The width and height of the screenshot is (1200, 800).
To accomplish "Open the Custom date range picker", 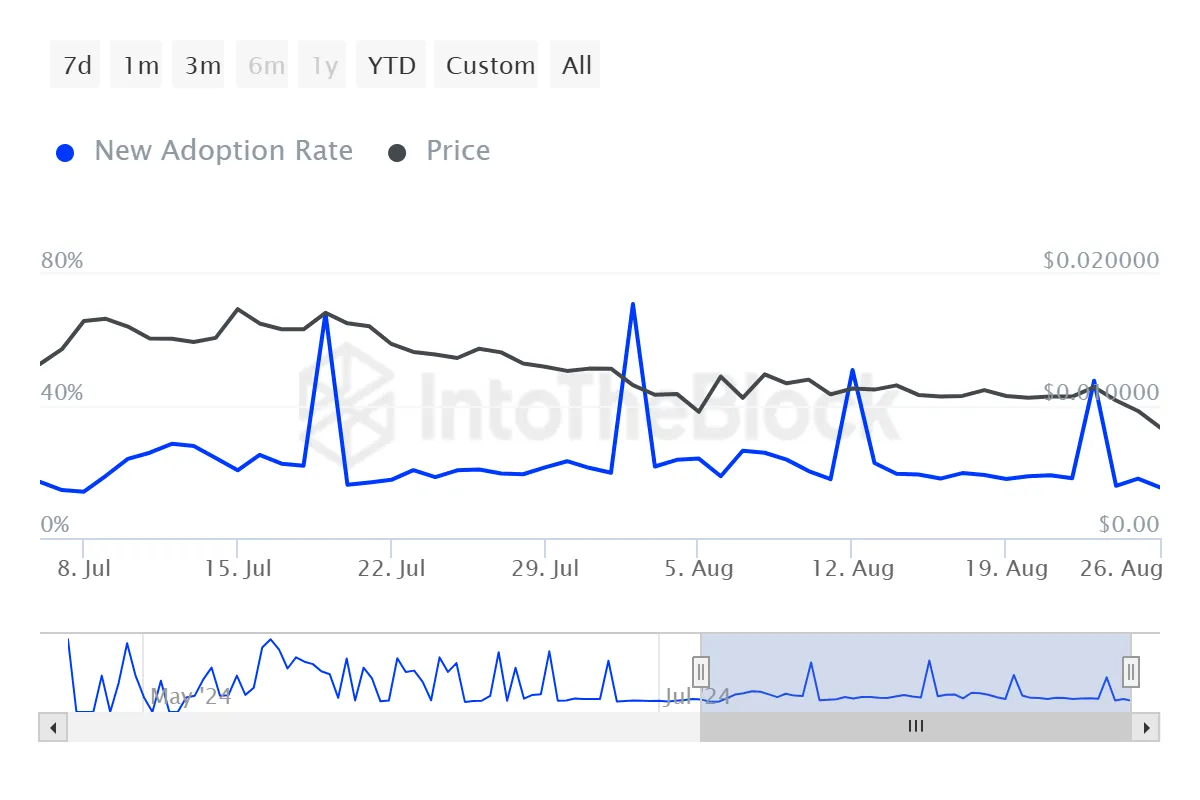I will (490, 66).
